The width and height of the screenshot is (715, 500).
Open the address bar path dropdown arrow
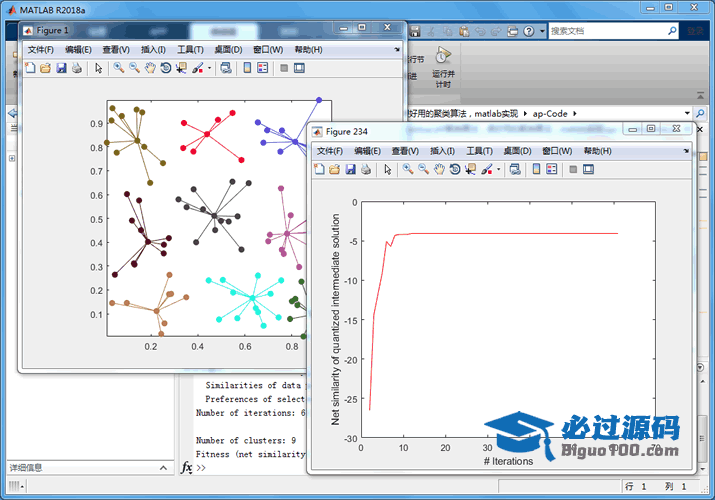[x=687, y=113]
